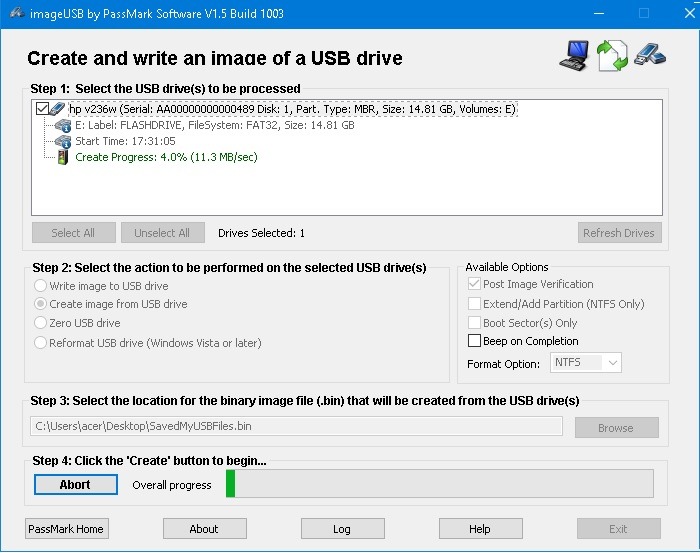
Task: Click the USB flash drive icon in the header
Action: [650, 54]
